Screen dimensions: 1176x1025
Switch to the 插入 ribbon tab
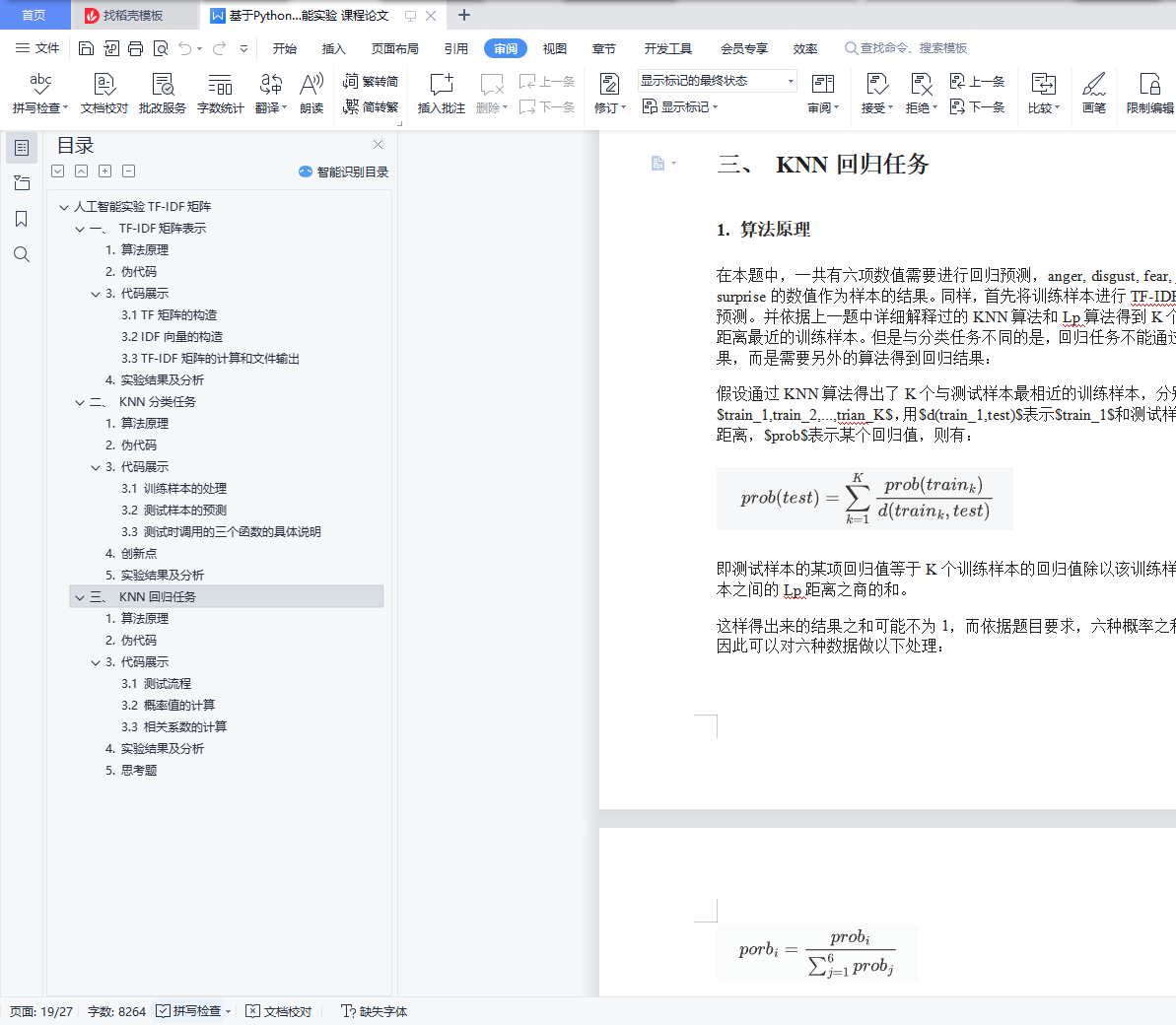pyautogui.click(x=334, y=48)
